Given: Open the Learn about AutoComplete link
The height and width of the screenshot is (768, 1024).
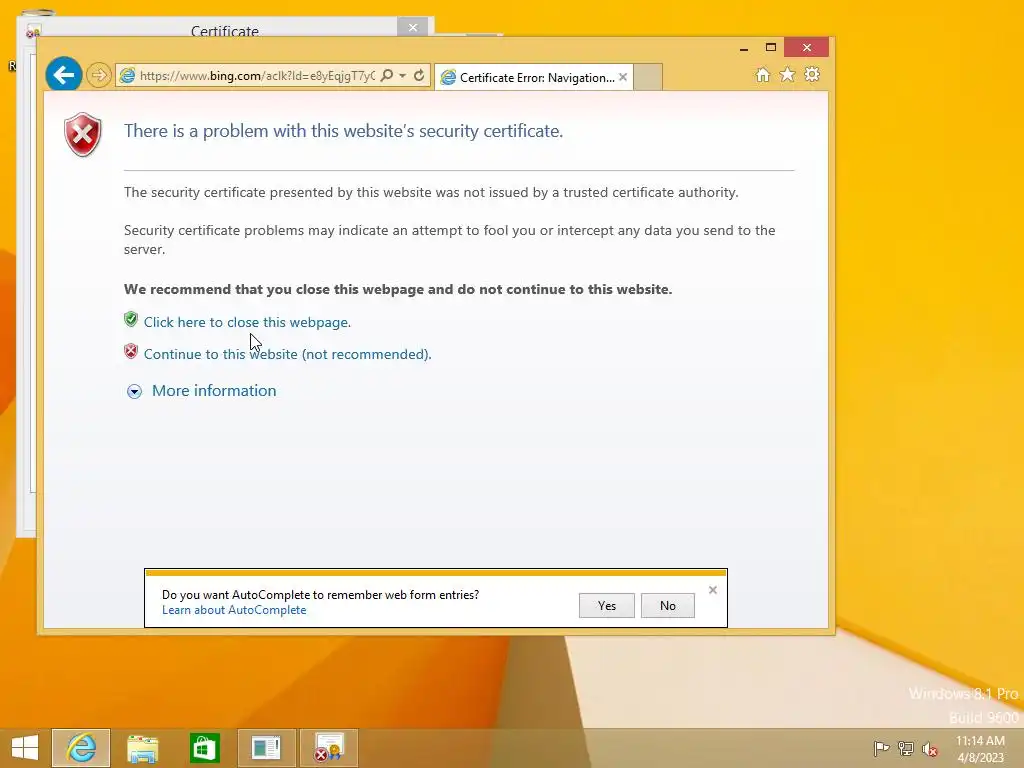Looking at the screenshot, I should tap(234, 610).
